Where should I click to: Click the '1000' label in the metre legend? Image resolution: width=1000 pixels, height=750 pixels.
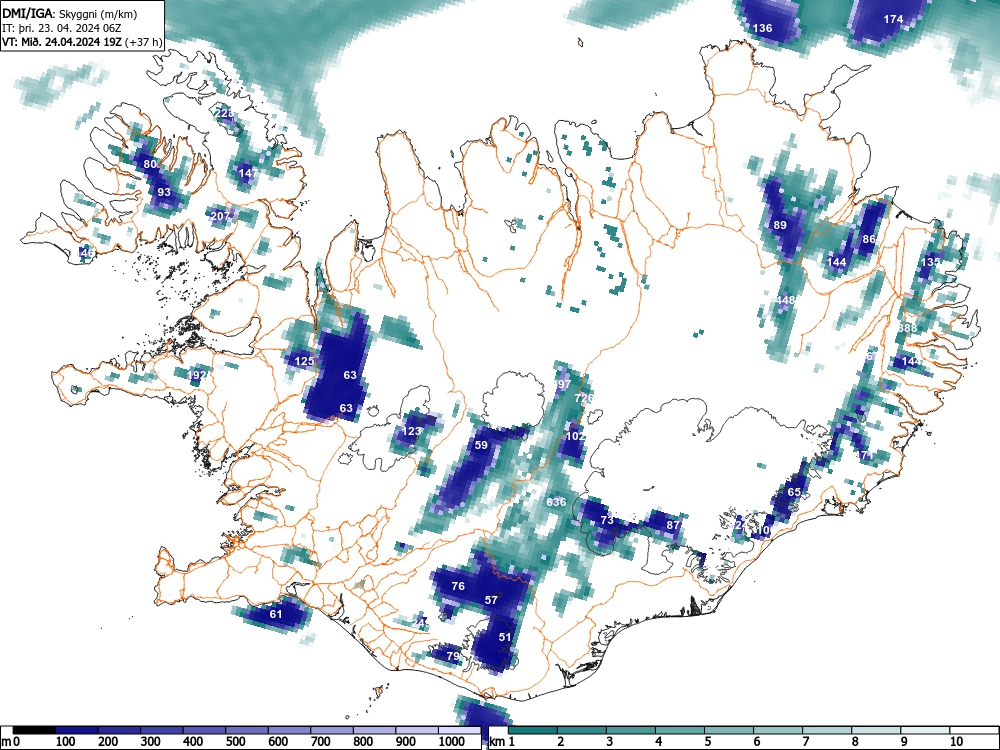click(x=452, y=741)
